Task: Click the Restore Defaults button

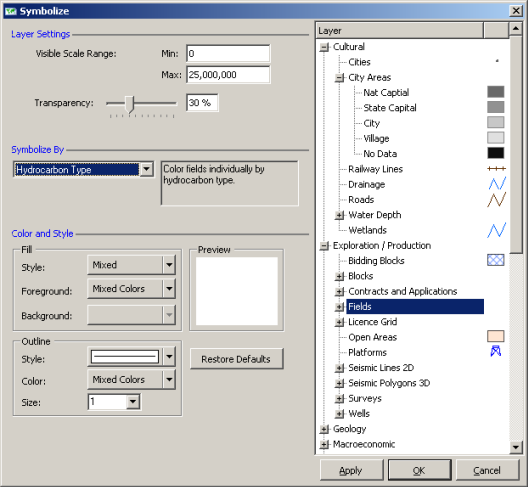Action: [x=236, y=359]
